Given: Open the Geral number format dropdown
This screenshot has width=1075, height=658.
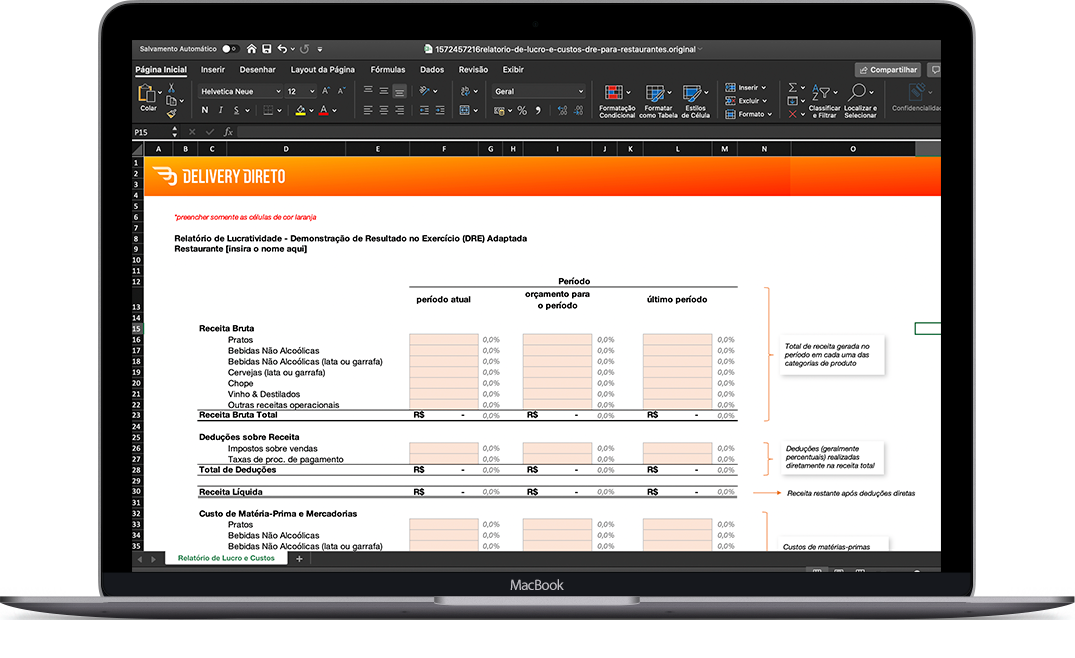Looking at the screenshot, I should tap(539, 91).
